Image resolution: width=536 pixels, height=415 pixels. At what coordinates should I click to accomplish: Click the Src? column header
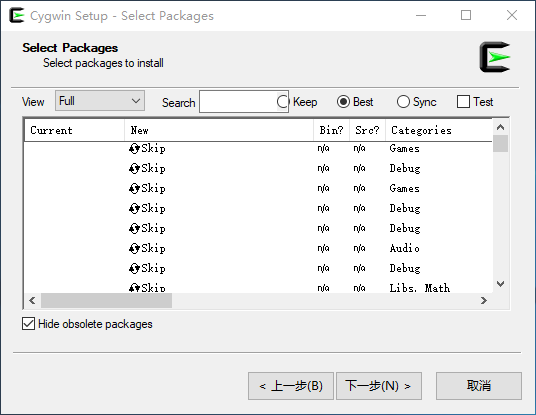coord(367,130)
